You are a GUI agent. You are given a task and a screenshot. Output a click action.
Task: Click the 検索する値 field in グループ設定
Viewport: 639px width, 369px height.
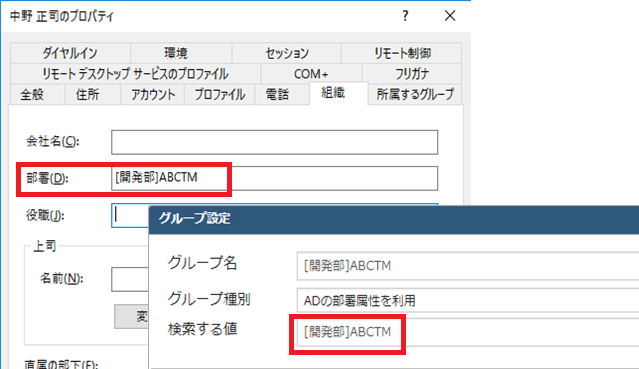468,332
